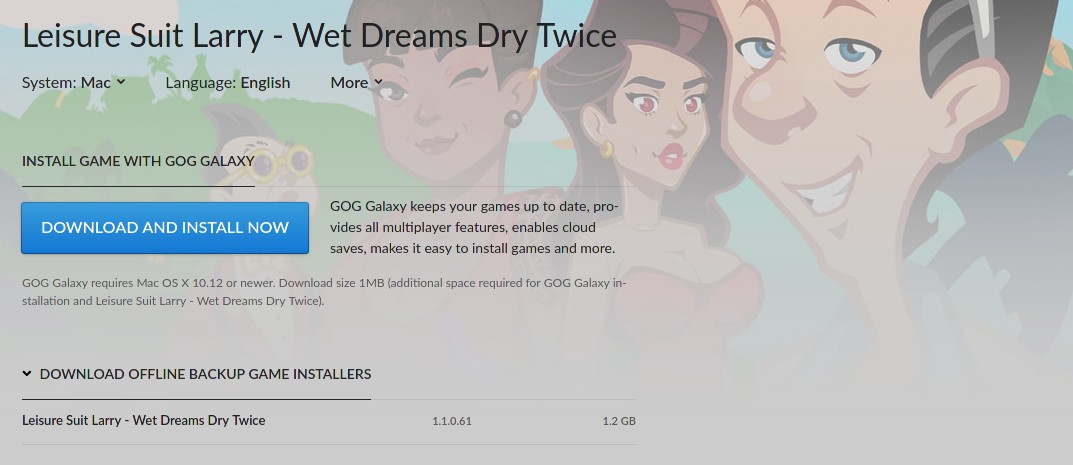1073x465 pixels.
Task: Click the GOG Galaxy requirements note text
Action: pyautogui.click(x=324, y=291)
